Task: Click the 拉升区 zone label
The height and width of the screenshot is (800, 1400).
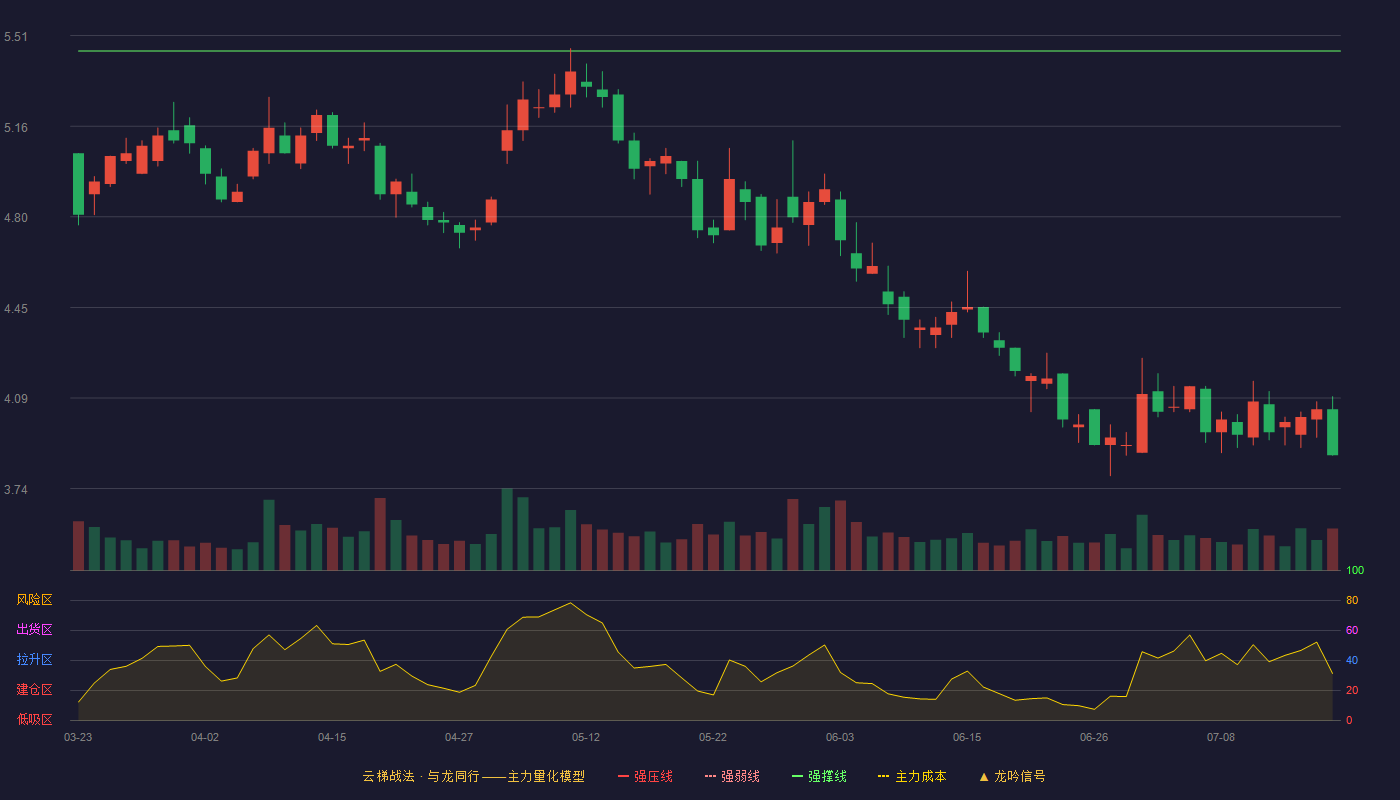Action: pyautogui.click(x=34, y=660)
